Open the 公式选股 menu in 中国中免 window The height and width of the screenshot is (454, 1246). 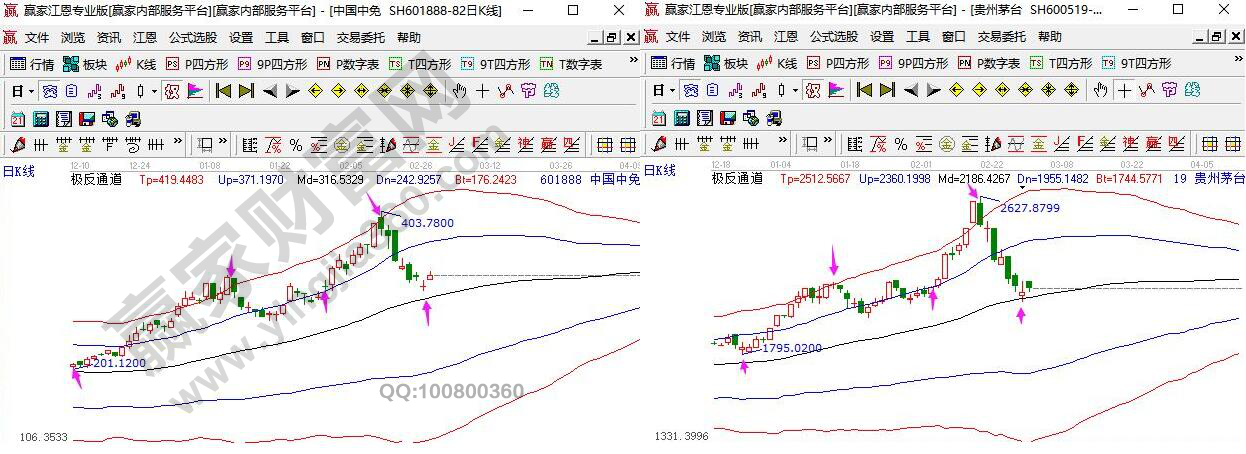pos(192,37)
